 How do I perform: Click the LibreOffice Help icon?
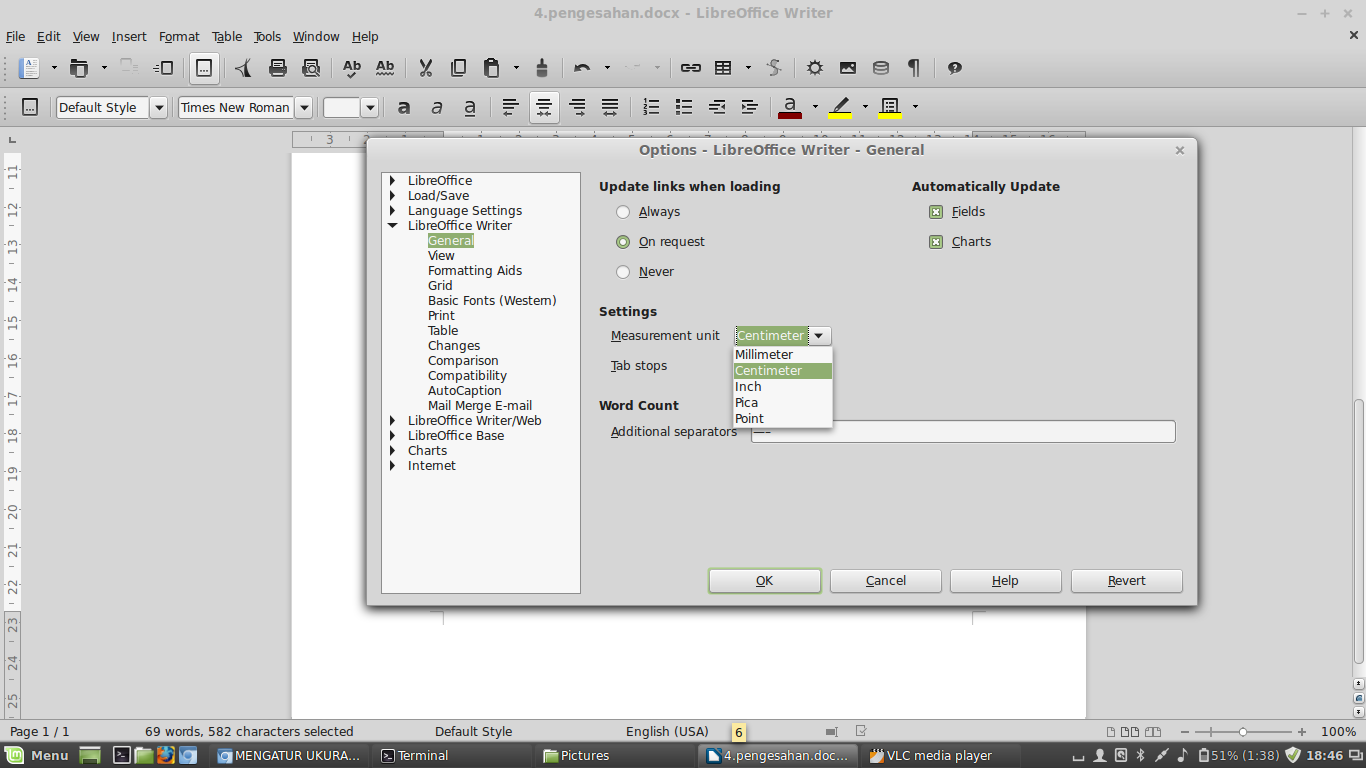coord(955,68)
